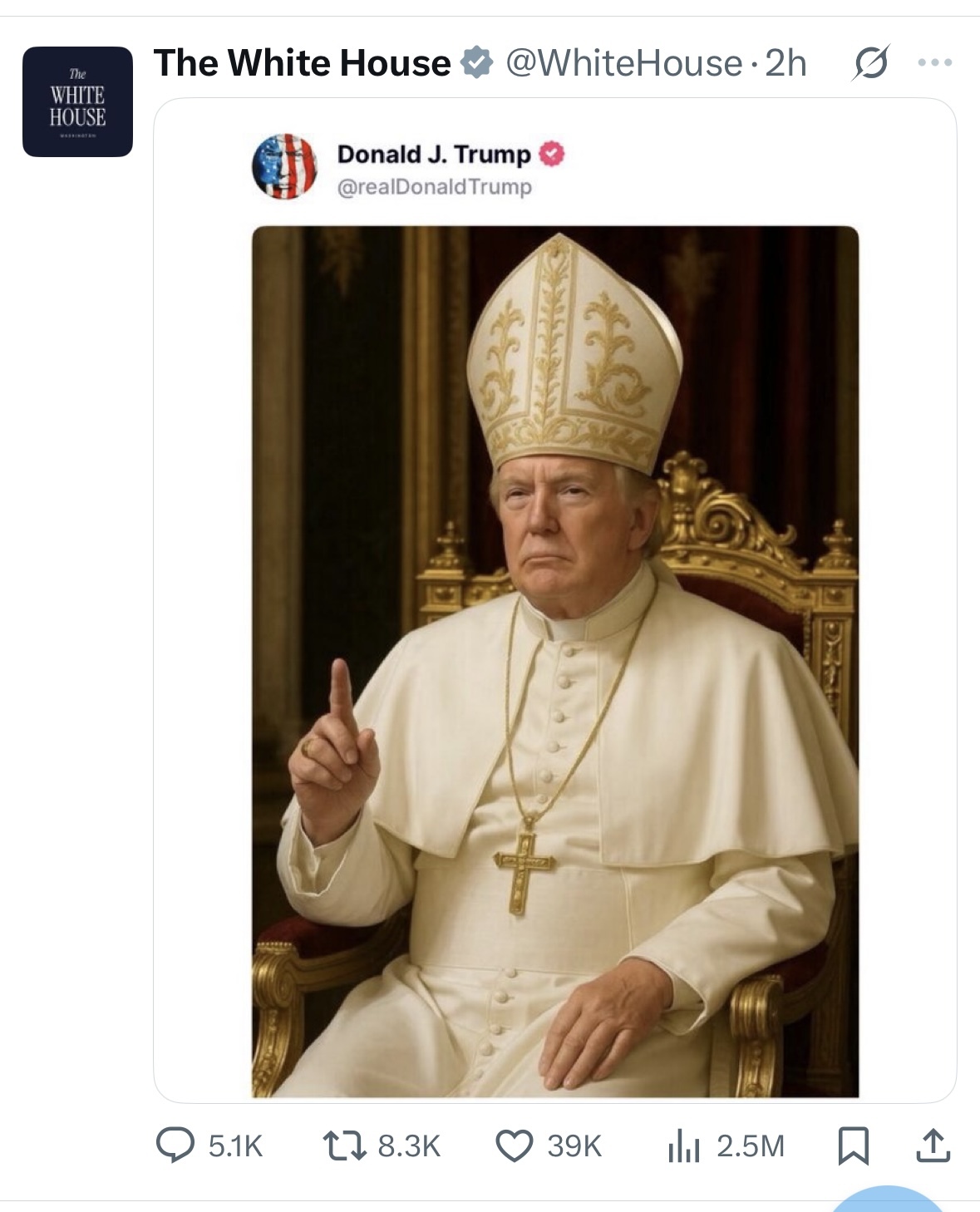
Task: Click The White House display name
Action: coord(302,63)
